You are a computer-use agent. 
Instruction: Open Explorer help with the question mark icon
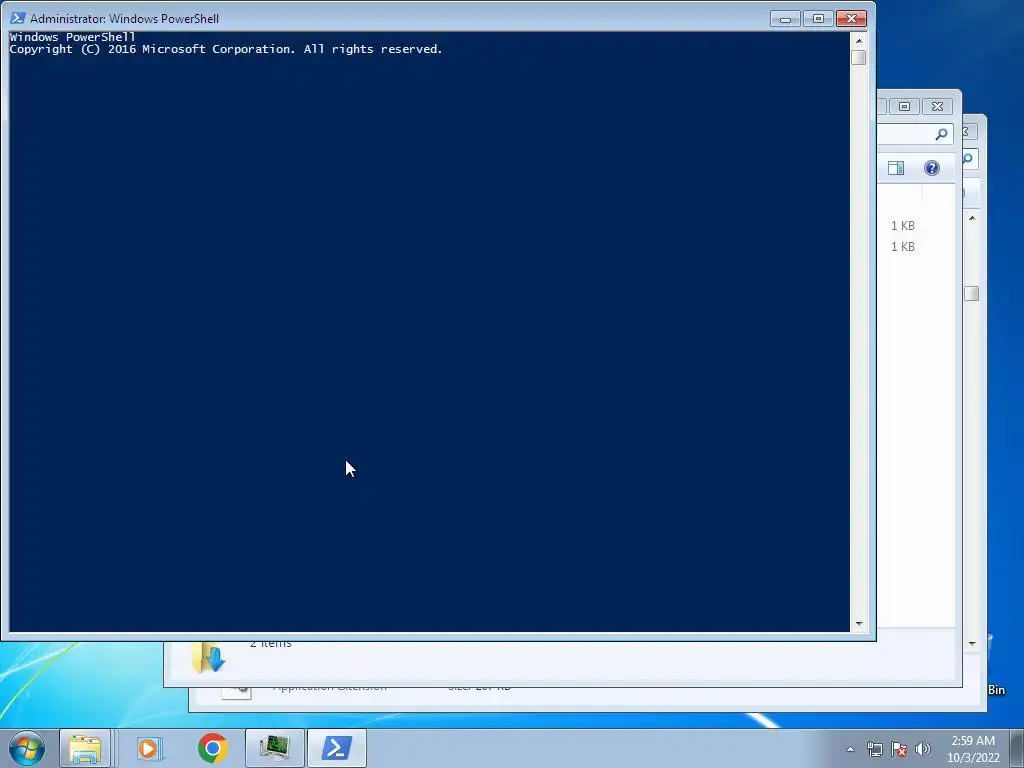click(x=932, y=168)
